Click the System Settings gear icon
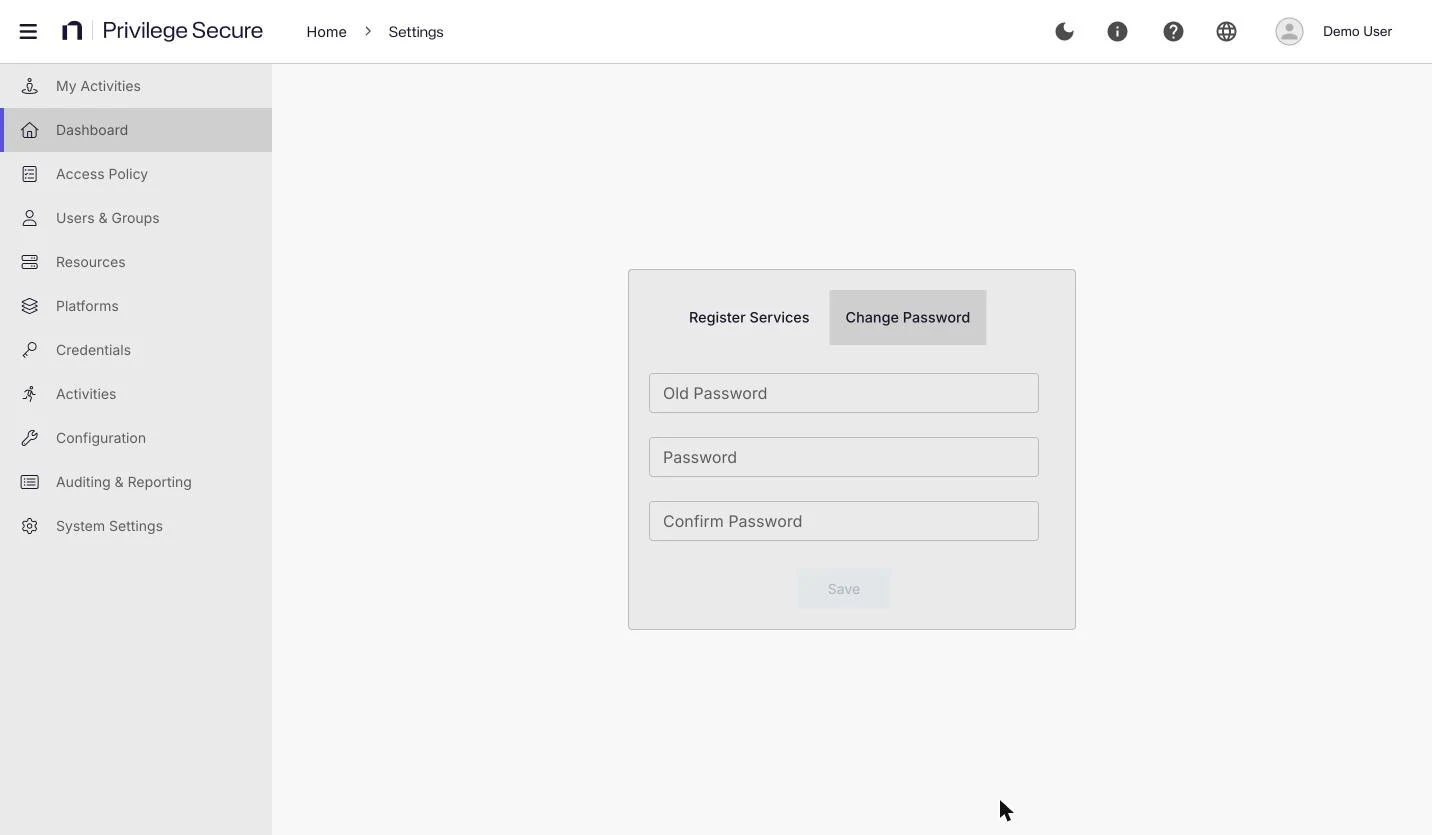The height and width of the screenshot is (835, 1432). click(30, 526)
